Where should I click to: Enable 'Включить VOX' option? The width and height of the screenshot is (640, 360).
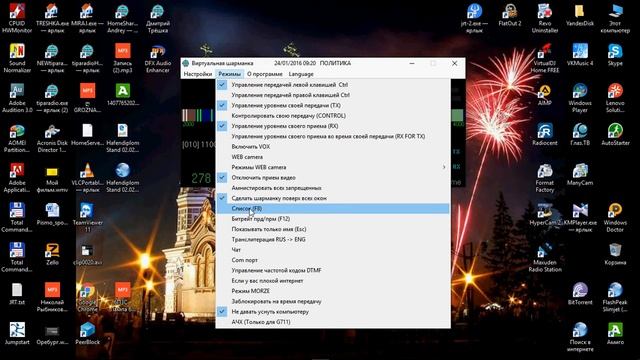pos(333,147)
